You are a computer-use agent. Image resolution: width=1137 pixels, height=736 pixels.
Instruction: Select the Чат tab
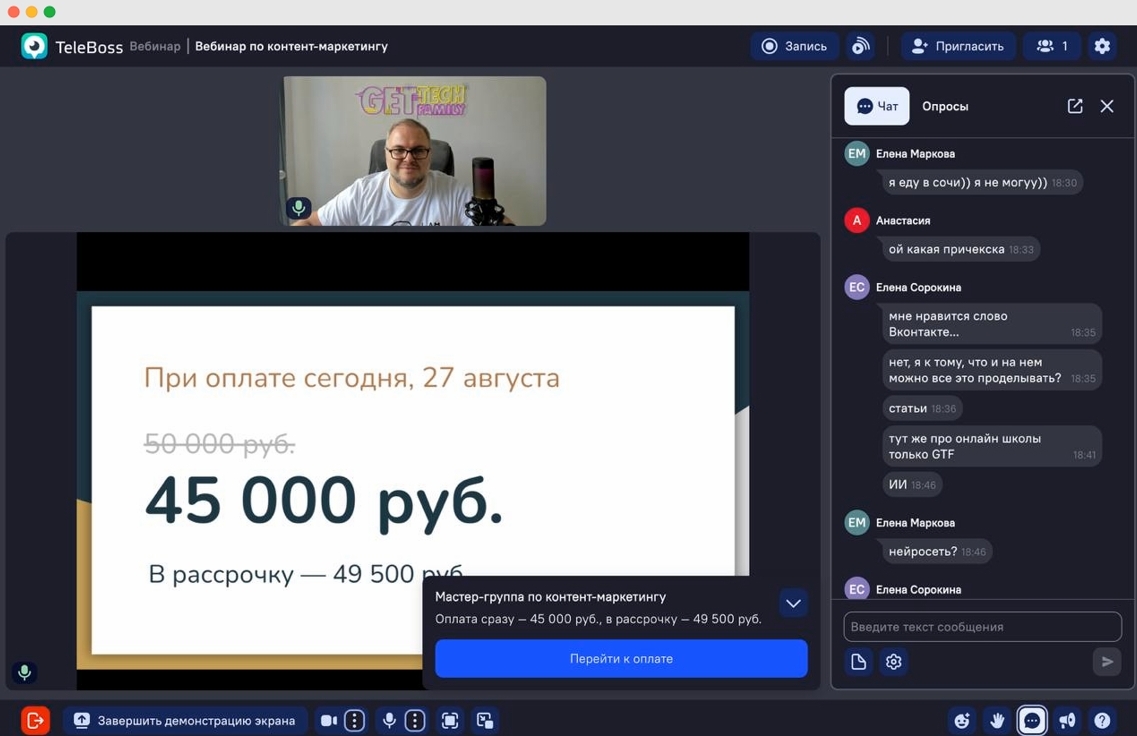coord(876,105)
